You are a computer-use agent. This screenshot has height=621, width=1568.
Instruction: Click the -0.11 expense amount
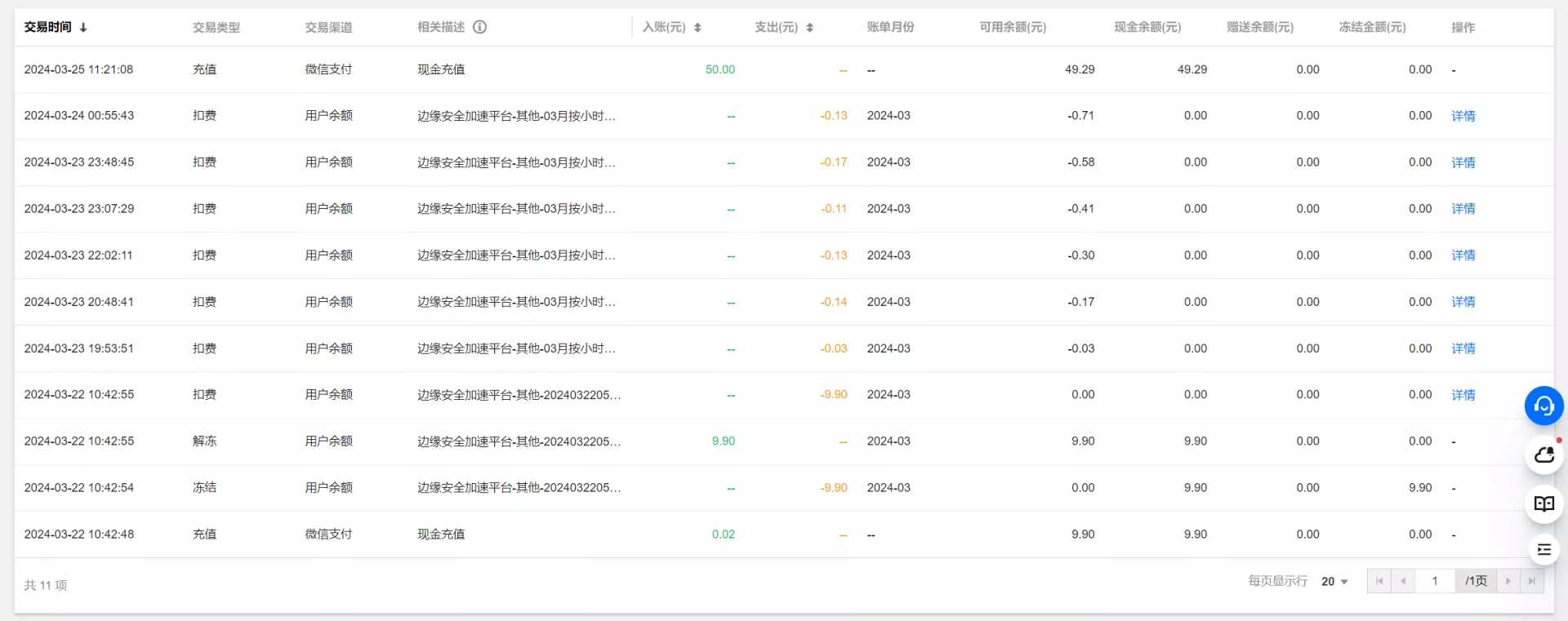click(x=834, y=209)
